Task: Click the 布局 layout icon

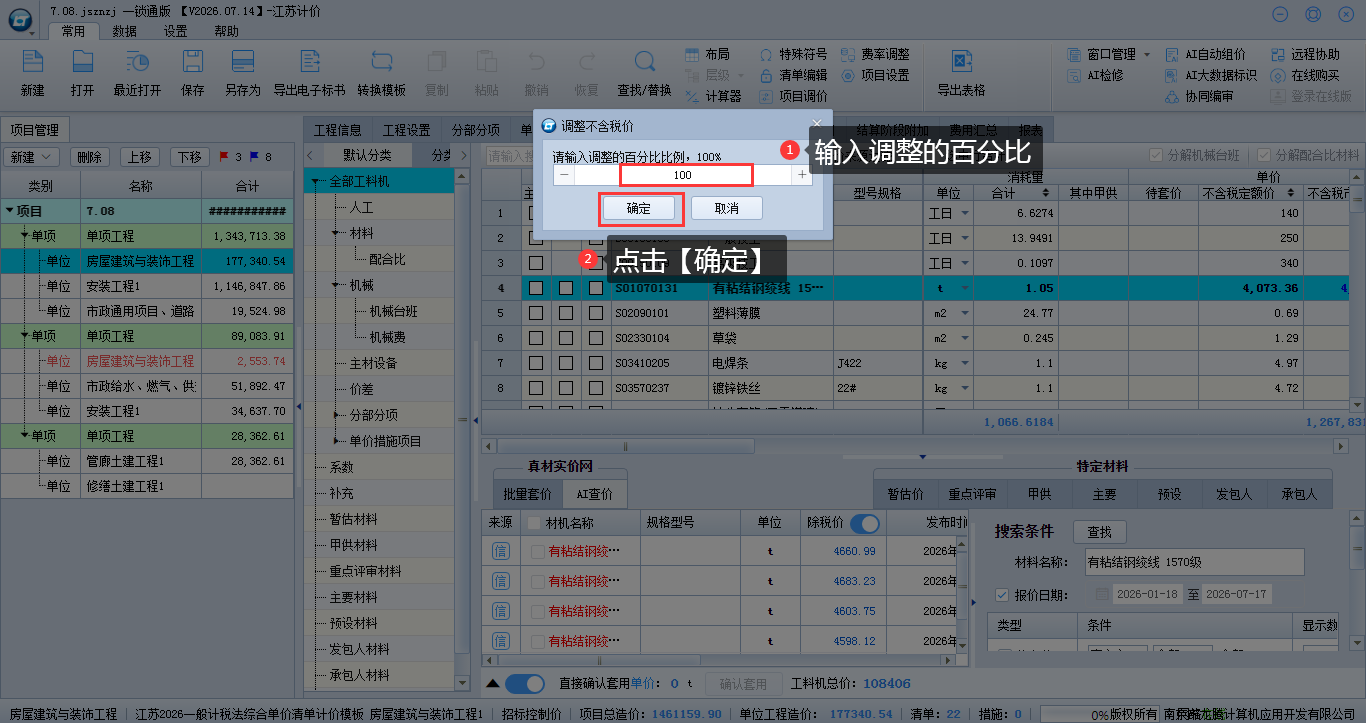Action: pos(693,54)
